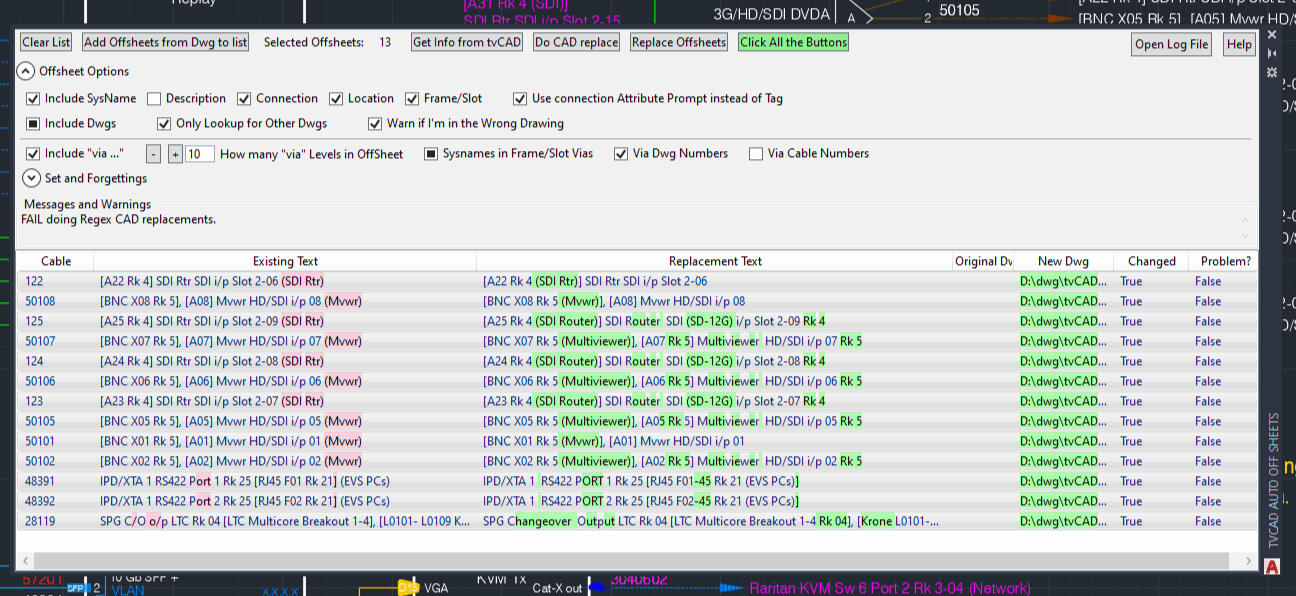Click in the via levels number field
This screenshot has width=1296, height=596.
tap(199, 154)
